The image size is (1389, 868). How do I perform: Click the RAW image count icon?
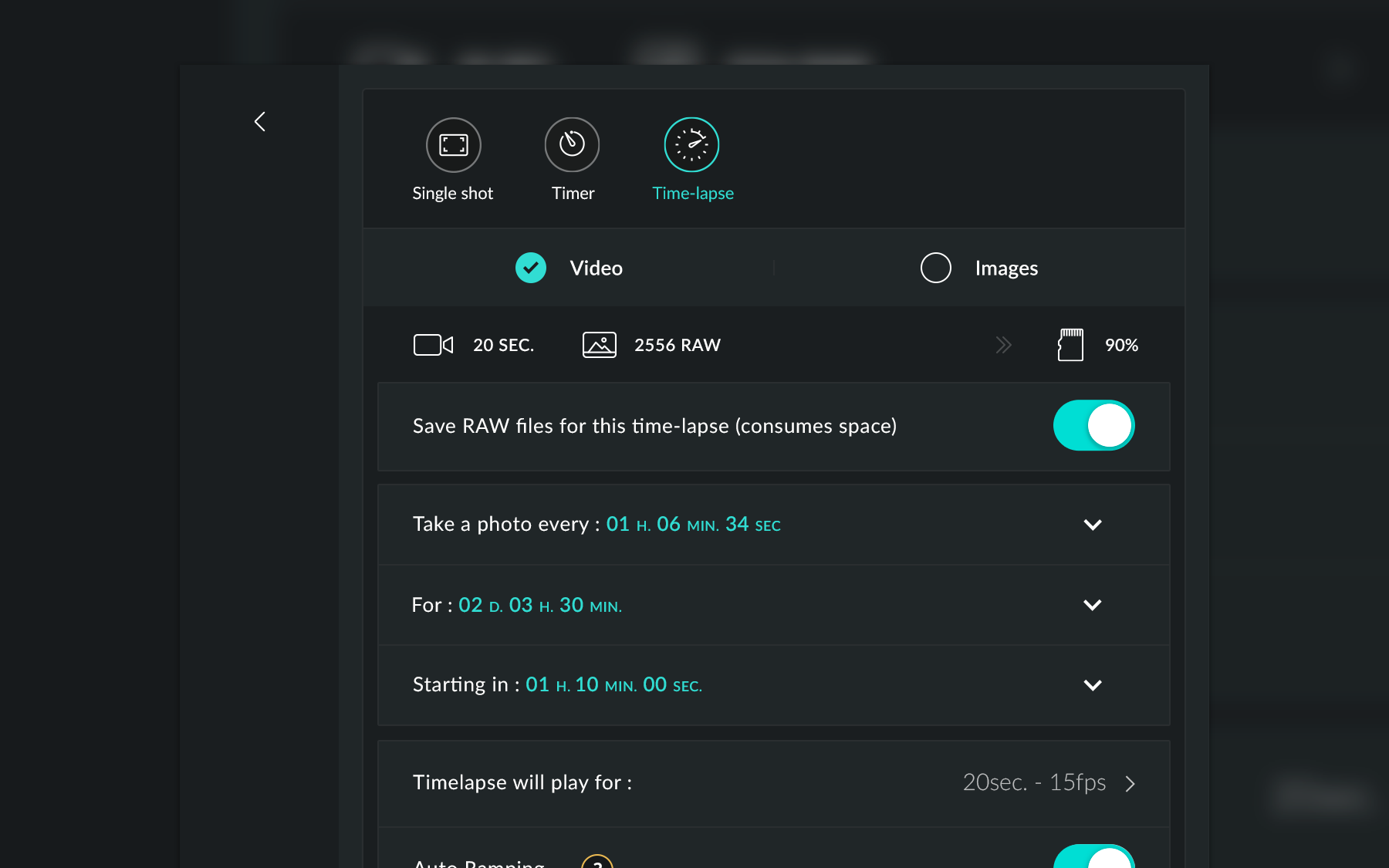599,345
